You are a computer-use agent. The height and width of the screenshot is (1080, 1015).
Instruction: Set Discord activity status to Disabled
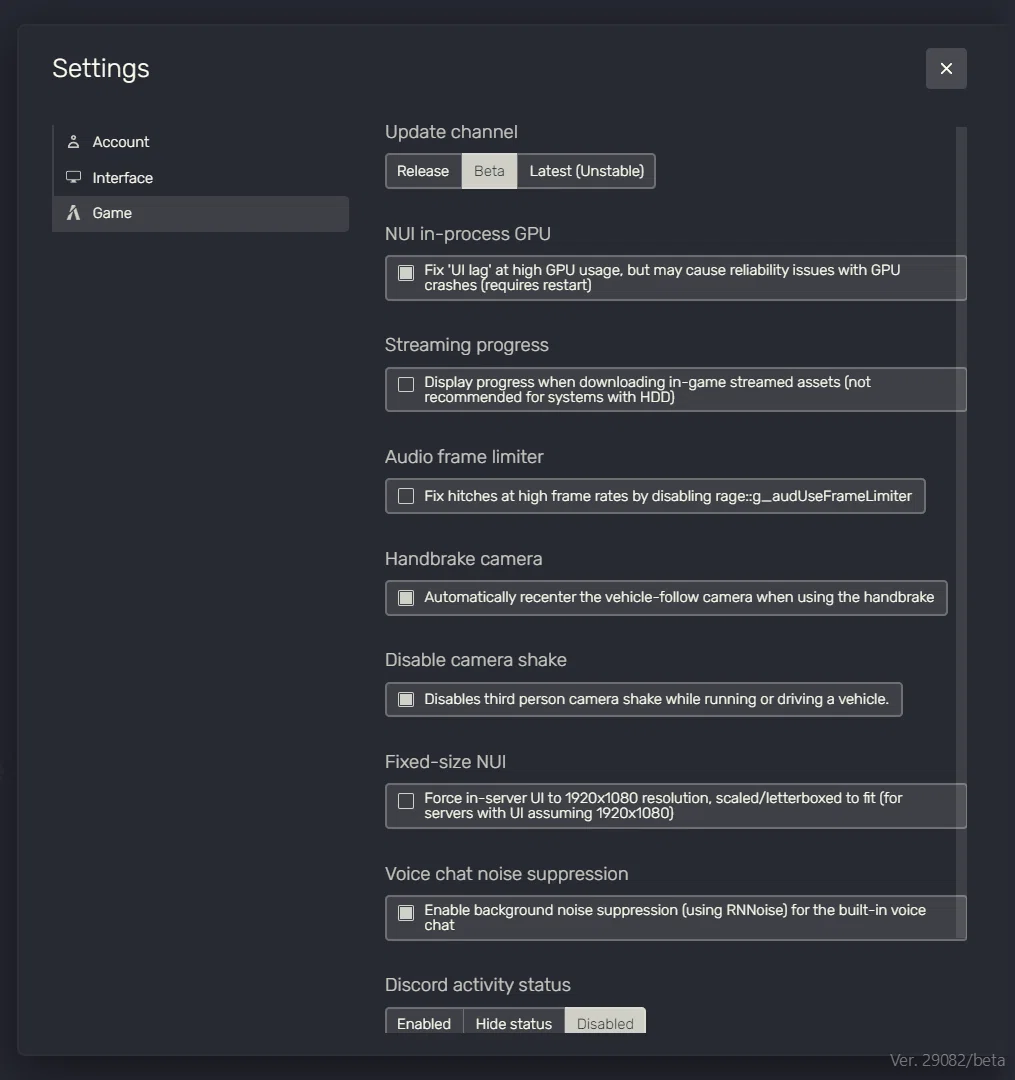pyautogui.click(x=605, y=1021)
